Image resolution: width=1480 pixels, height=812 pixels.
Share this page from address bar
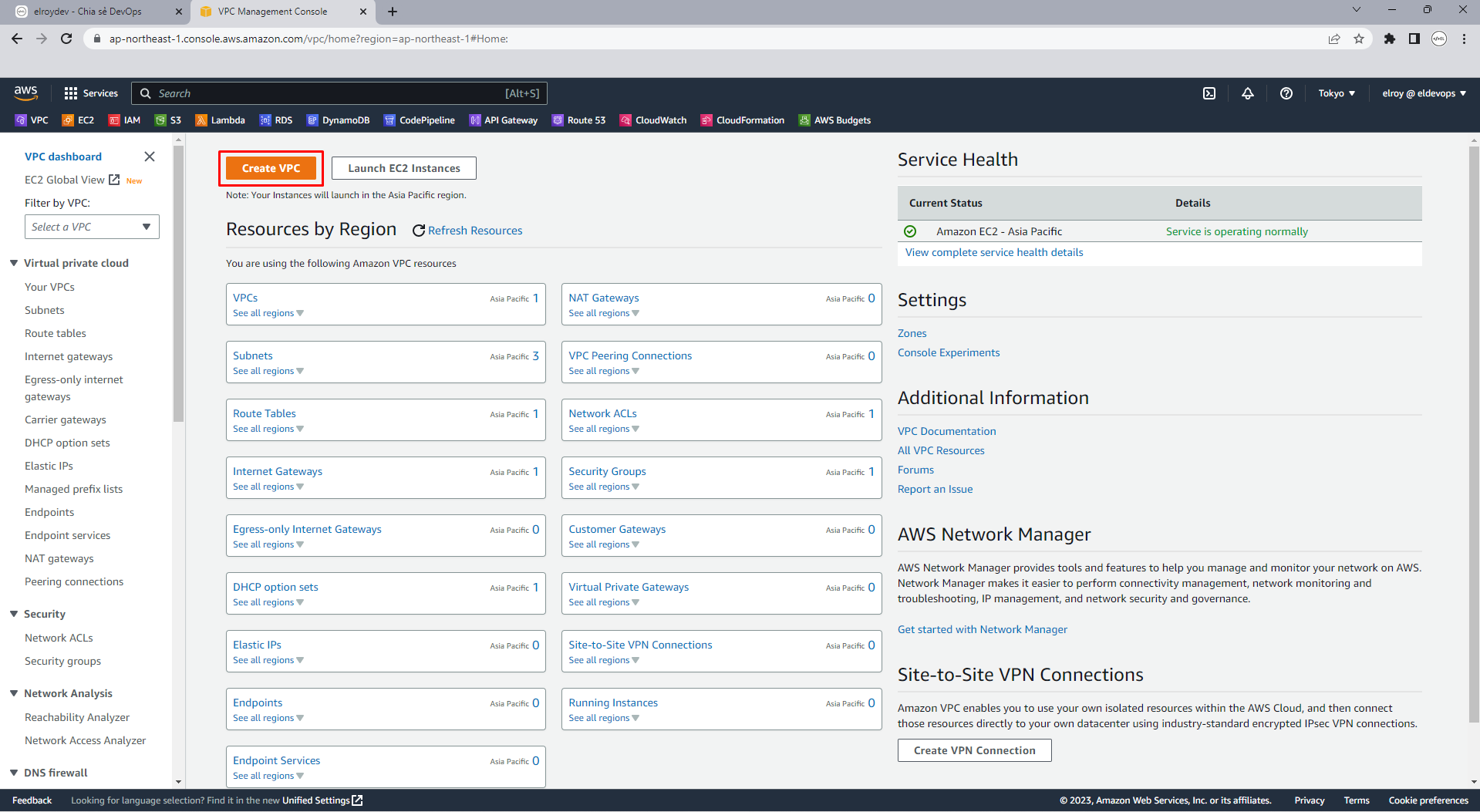click(1334, 39)
